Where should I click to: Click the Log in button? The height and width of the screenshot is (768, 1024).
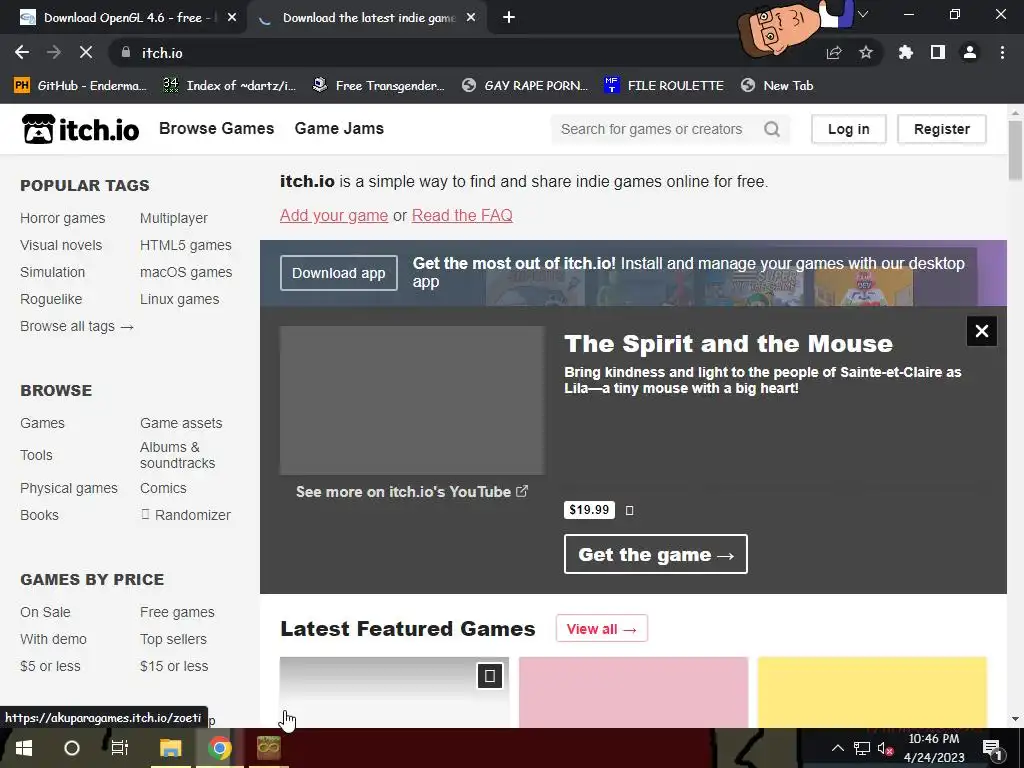point(848,129)
